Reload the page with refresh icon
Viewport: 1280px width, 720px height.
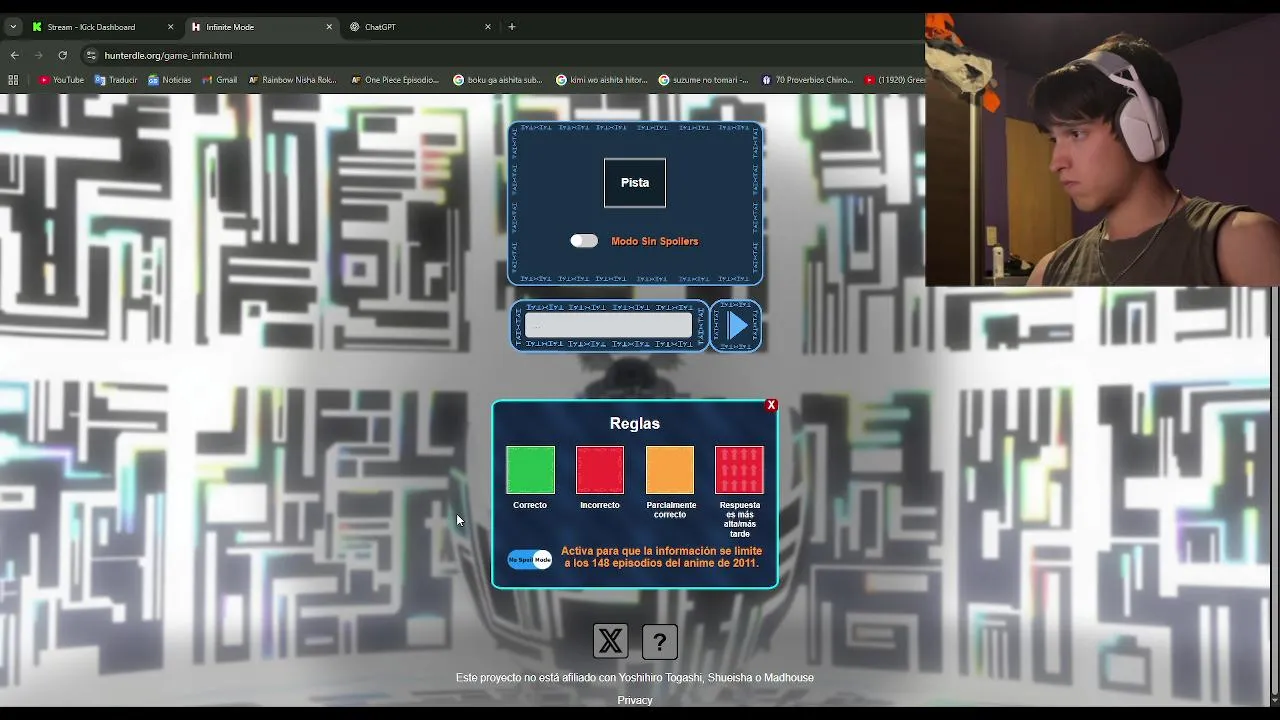tap(62, 55)
